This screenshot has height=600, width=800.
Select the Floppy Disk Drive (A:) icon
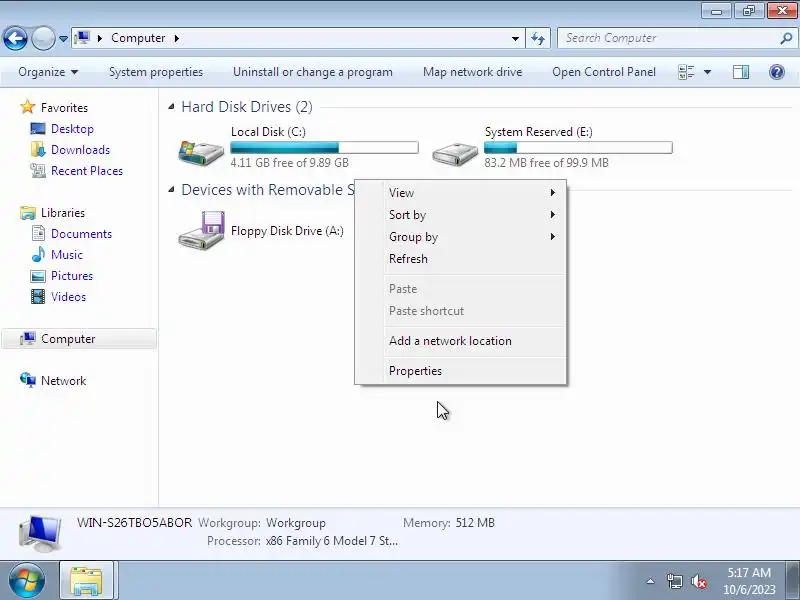(x=201, y=230)
